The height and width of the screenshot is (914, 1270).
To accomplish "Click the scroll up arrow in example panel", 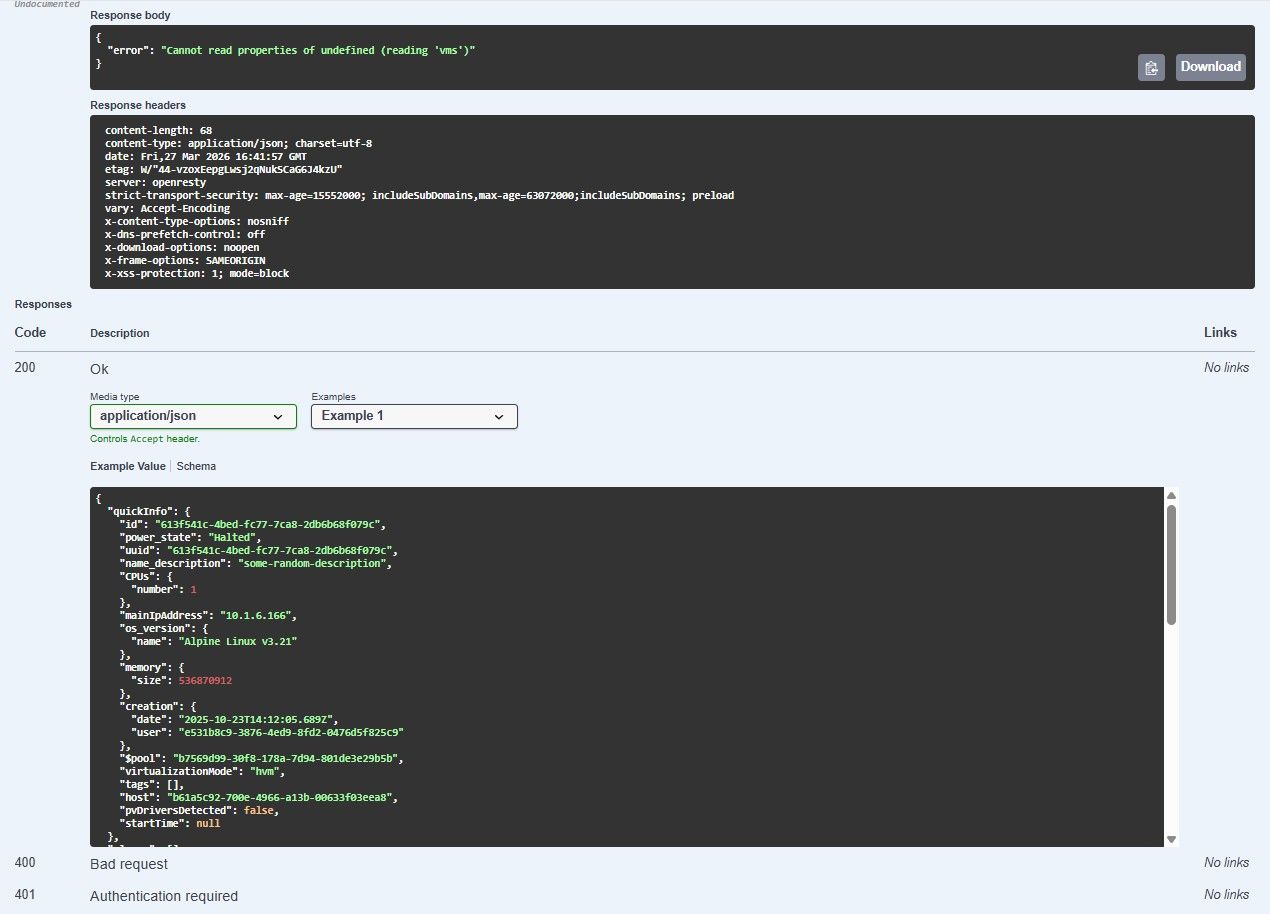I will 1171,496.
